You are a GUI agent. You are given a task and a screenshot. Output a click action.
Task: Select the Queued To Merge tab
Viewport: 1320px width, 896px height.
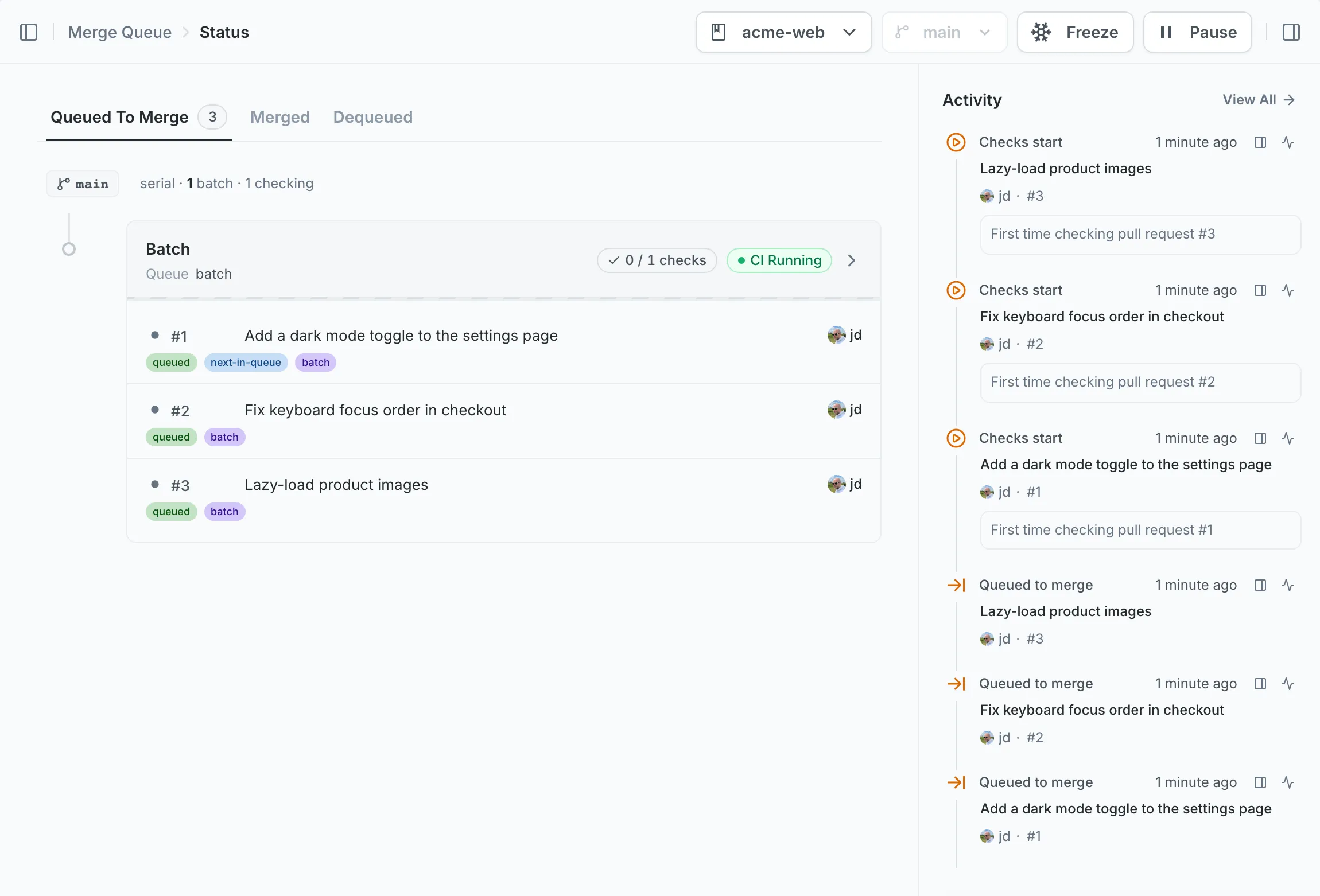click(138, 118)
